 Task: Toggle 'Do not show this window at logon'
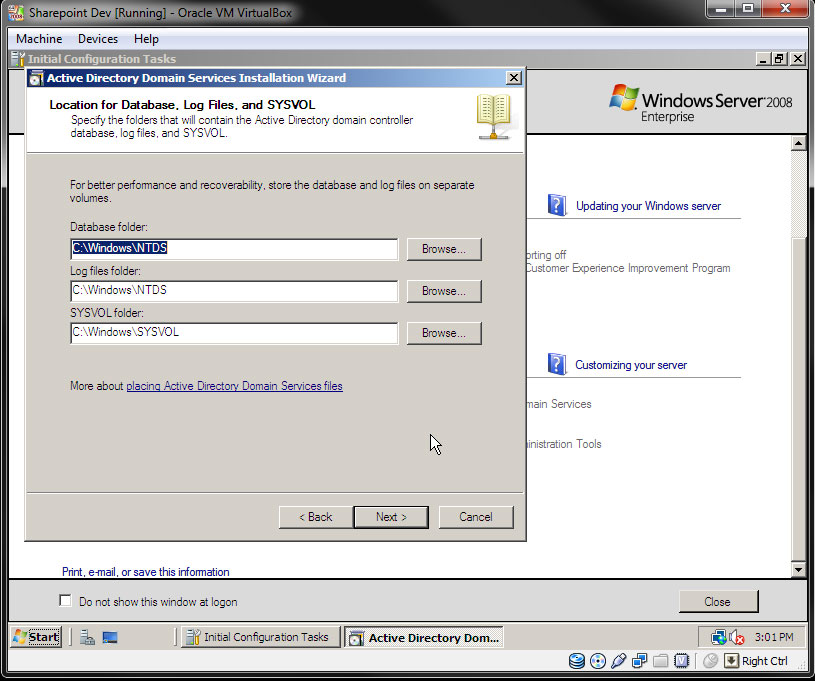coord(65,600)
